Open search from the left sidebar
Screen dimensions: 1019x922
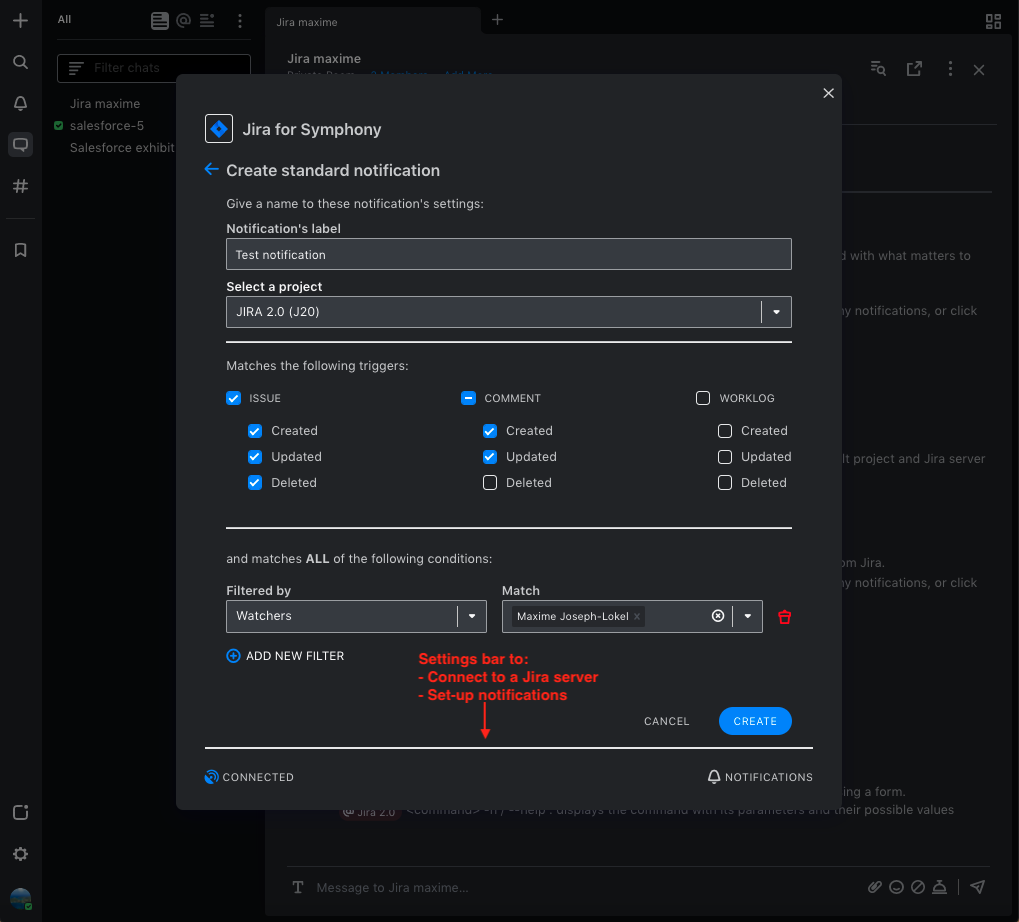point(20,62)
